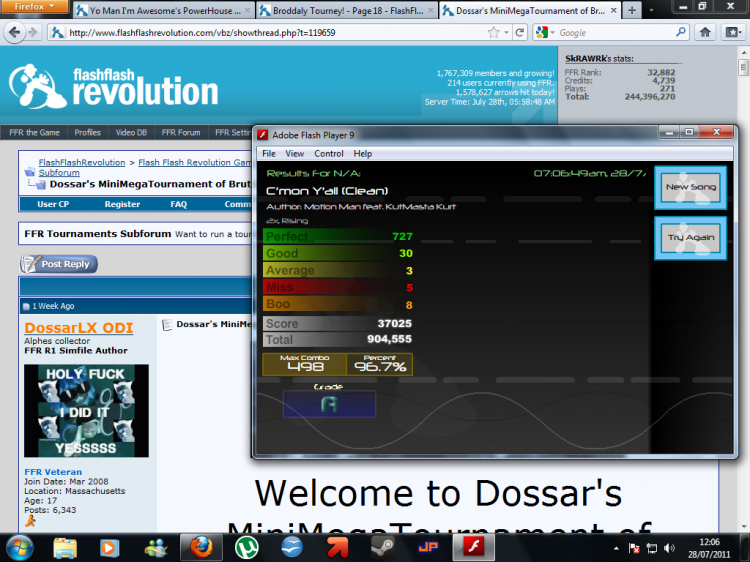The width and height of the screenshot is (750, 562).
Task: Open uTorrent from the taskbar
Action: pos(247,548)
